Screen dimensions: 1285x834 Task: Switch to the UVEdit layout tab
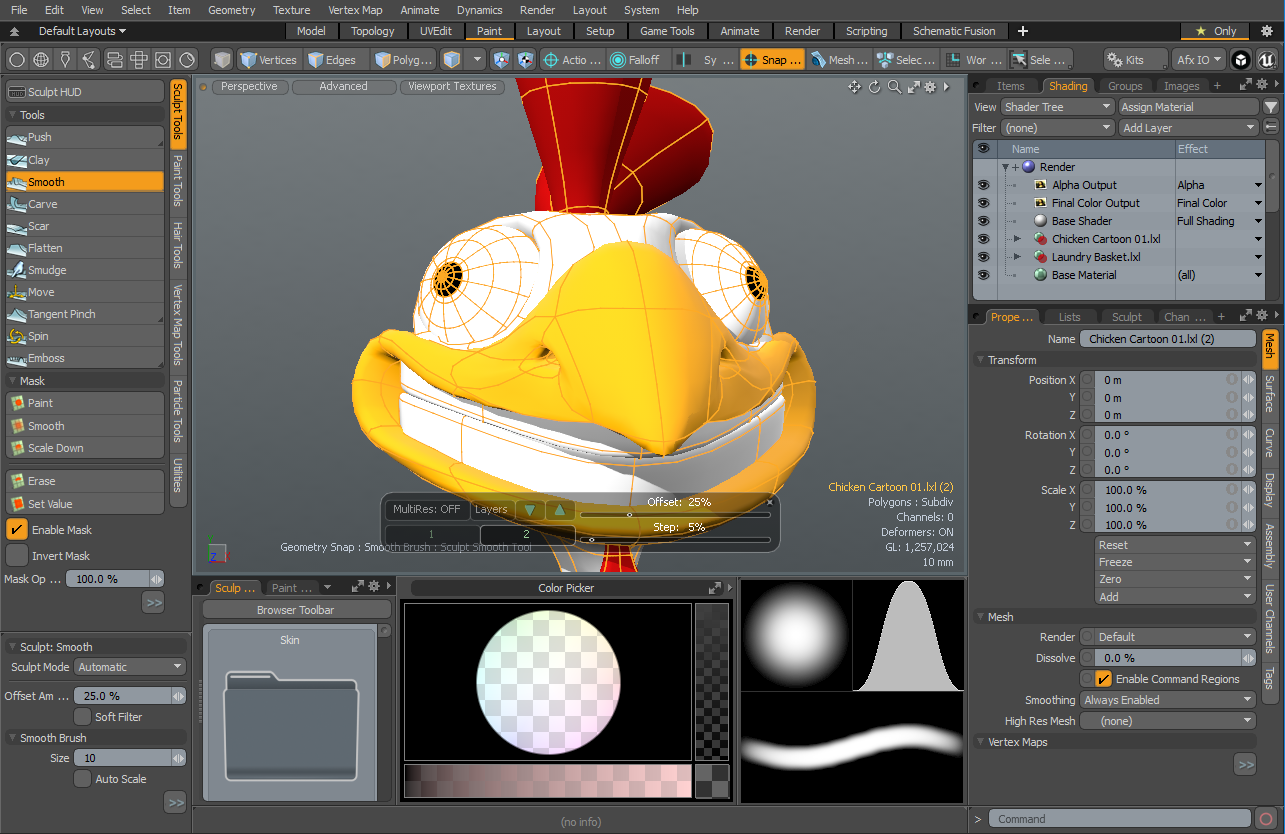435,31
